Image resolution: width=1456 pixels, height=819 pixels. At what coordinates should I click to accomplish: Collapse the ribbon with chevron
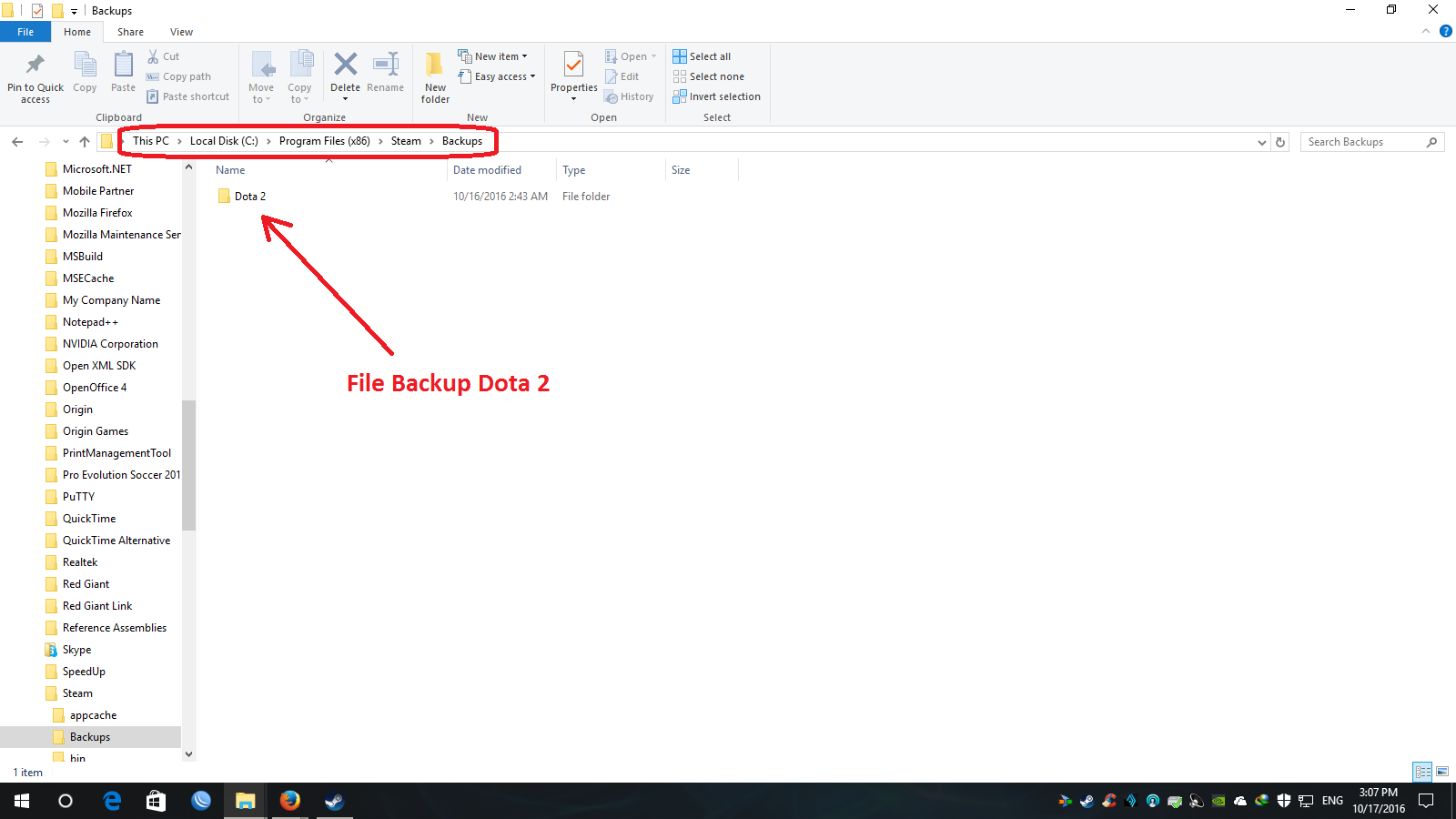(1426, 31)
